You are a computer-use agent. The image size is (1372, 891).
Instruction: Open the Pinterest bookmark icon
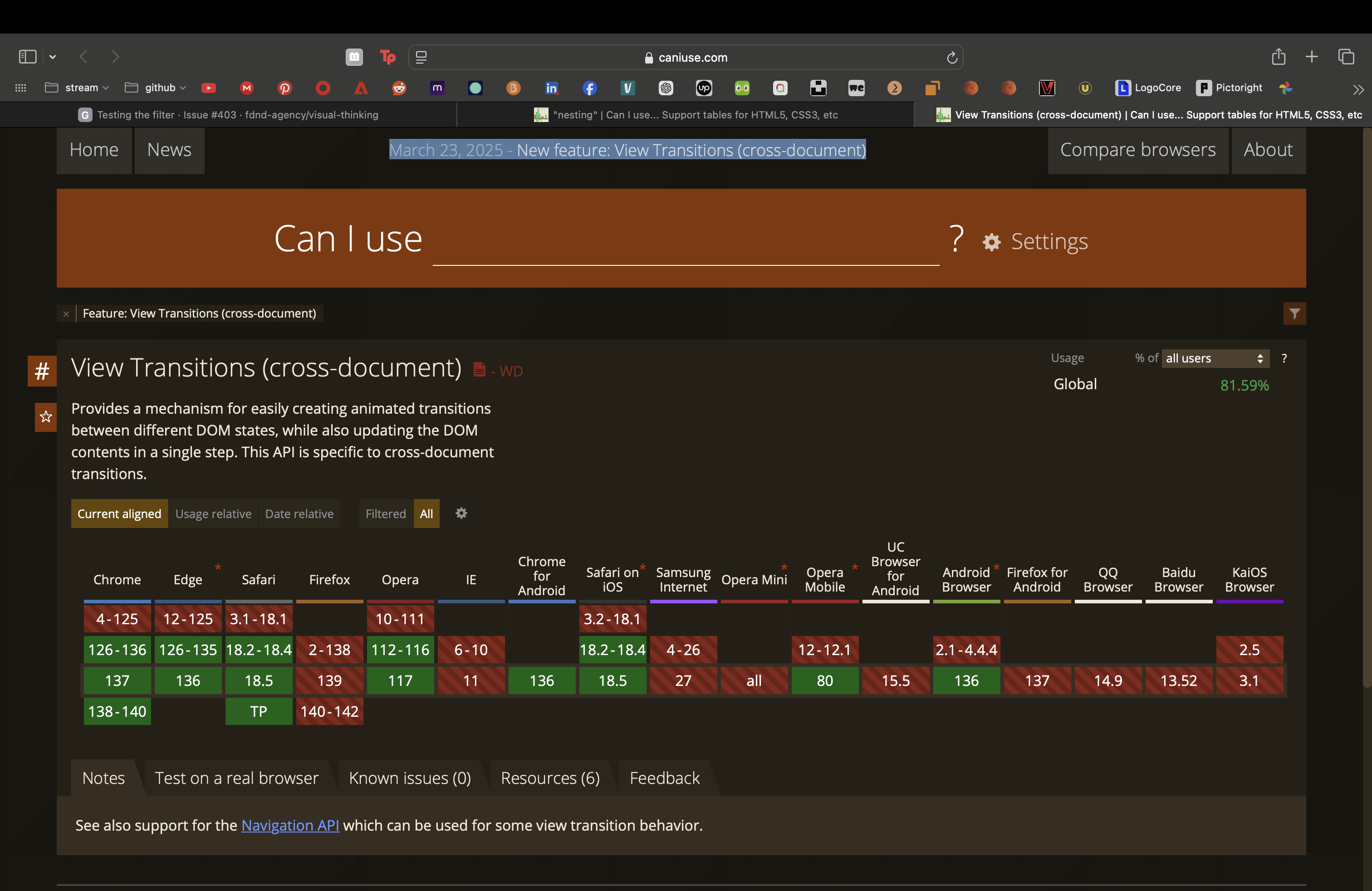point(285,88)
